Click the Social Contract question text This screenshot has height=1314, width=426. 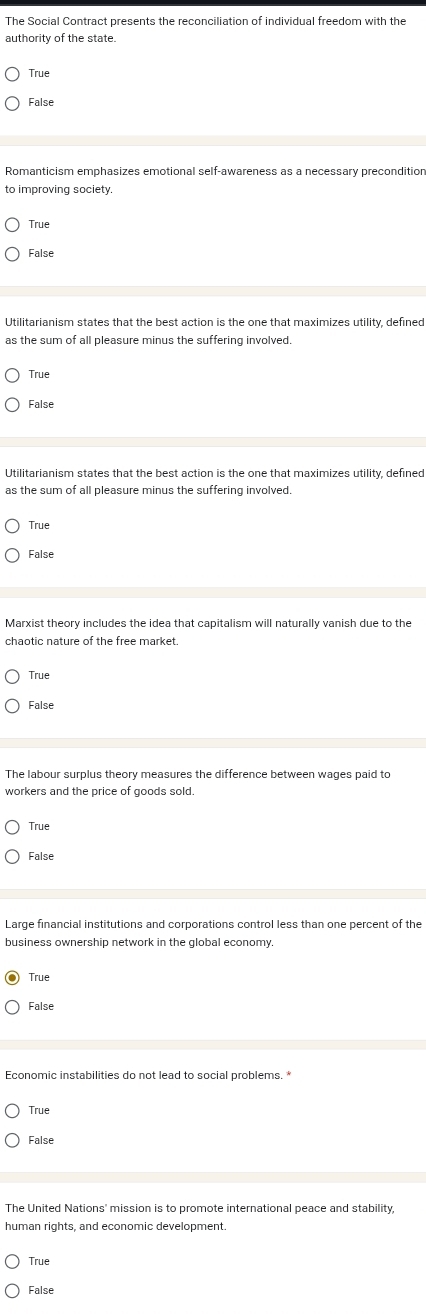coord(206,30)
